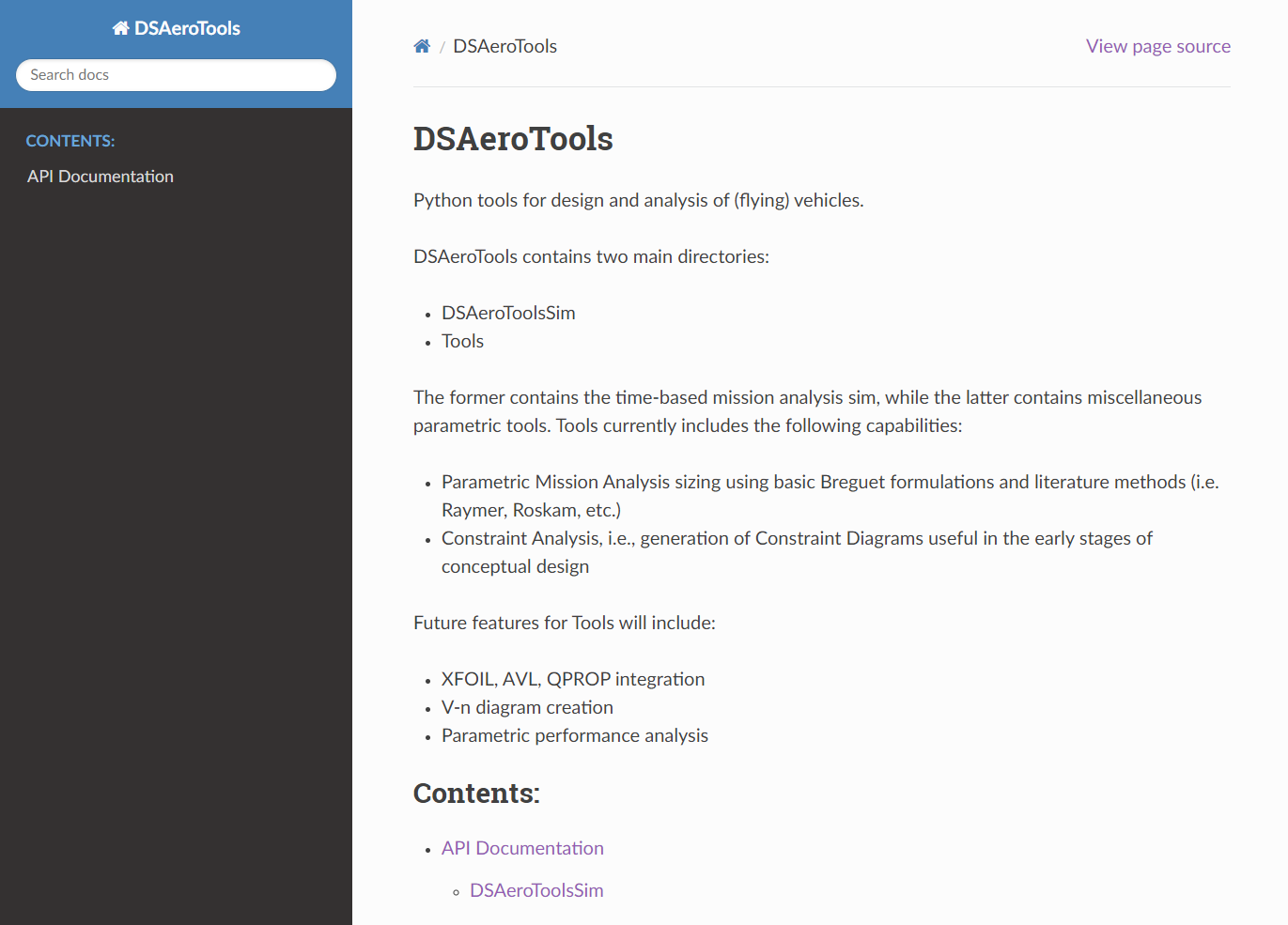Open the API Documentation link under Contents
The image size is (1288, 925).
point(522,848)
